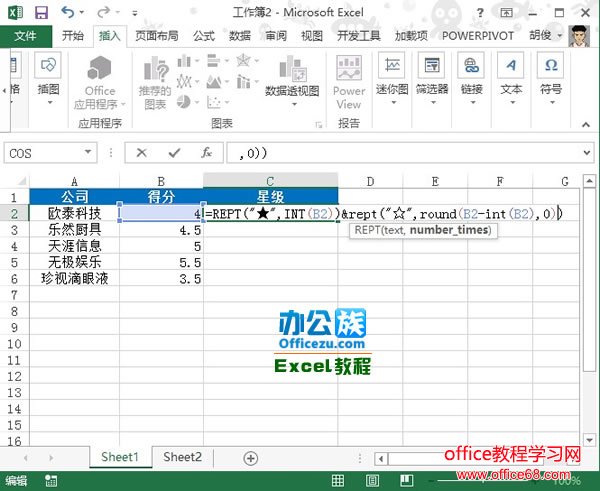Click the fx Insert Function button
600x491 pixels.
point(206,153)
